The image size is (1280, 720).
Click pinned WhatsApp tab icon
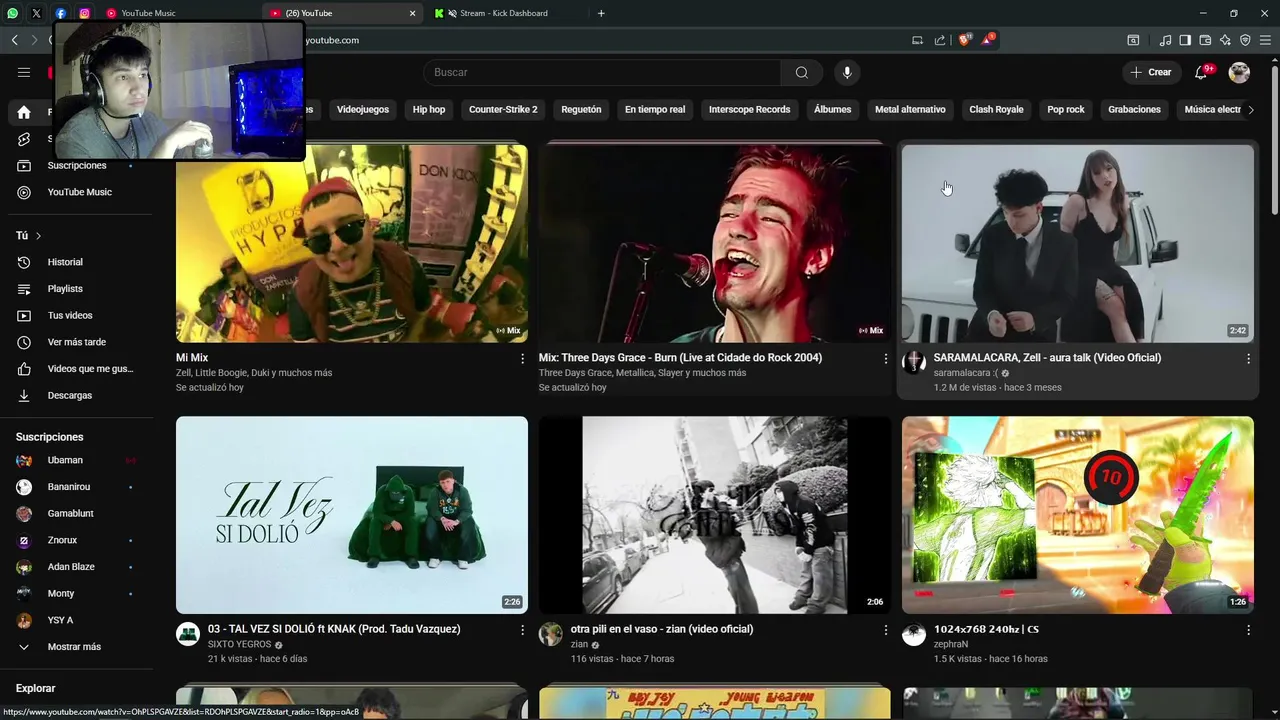[12, 13]
